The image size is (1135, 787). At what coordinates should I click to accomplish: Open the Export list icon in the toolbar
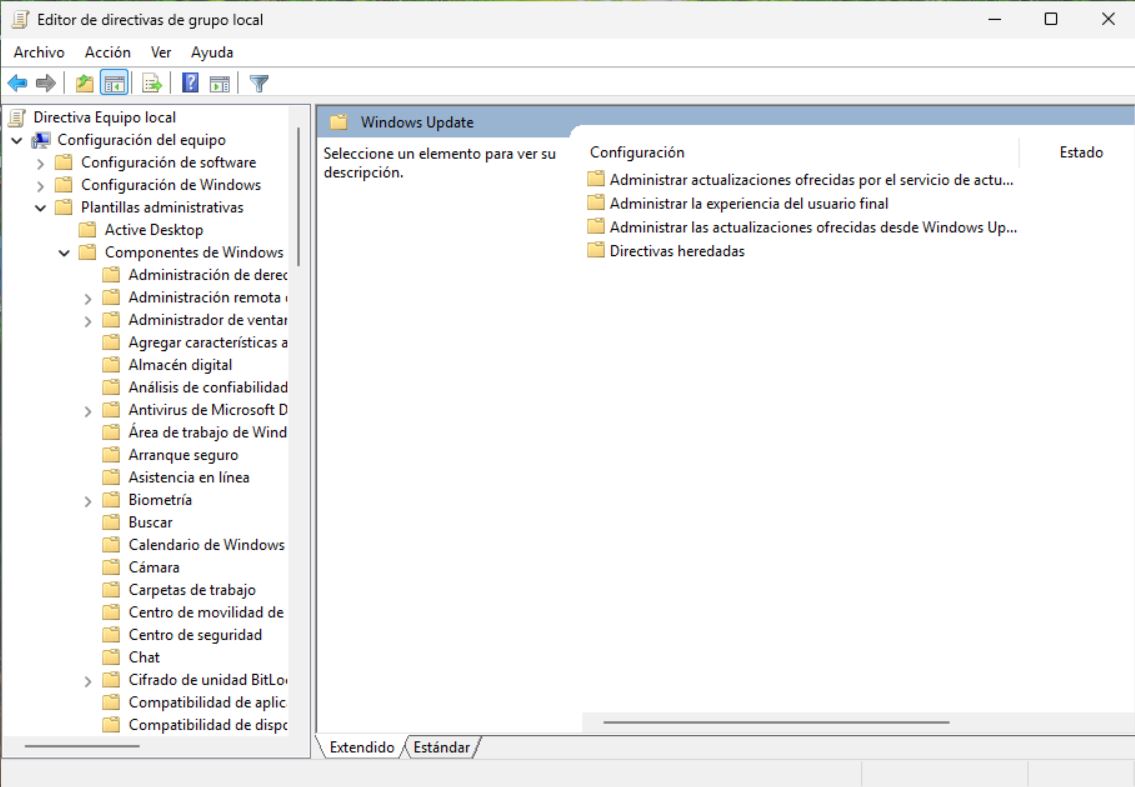click(x=152, y=82)
